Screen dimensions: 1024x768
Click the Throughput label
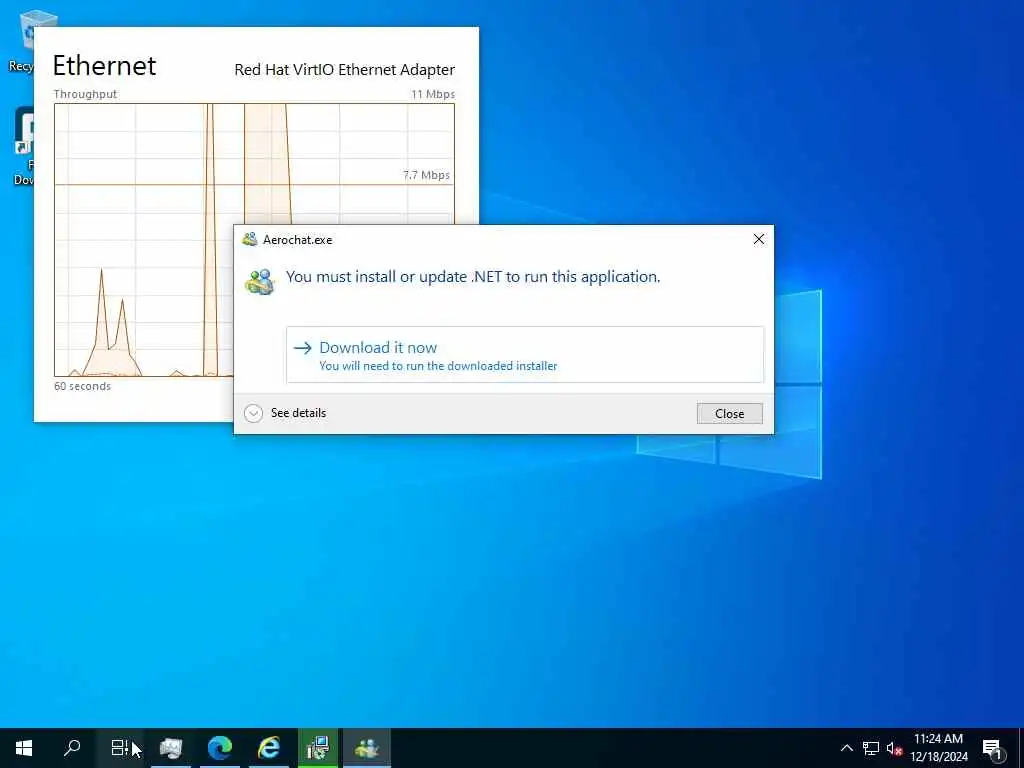tap(85, 94)
